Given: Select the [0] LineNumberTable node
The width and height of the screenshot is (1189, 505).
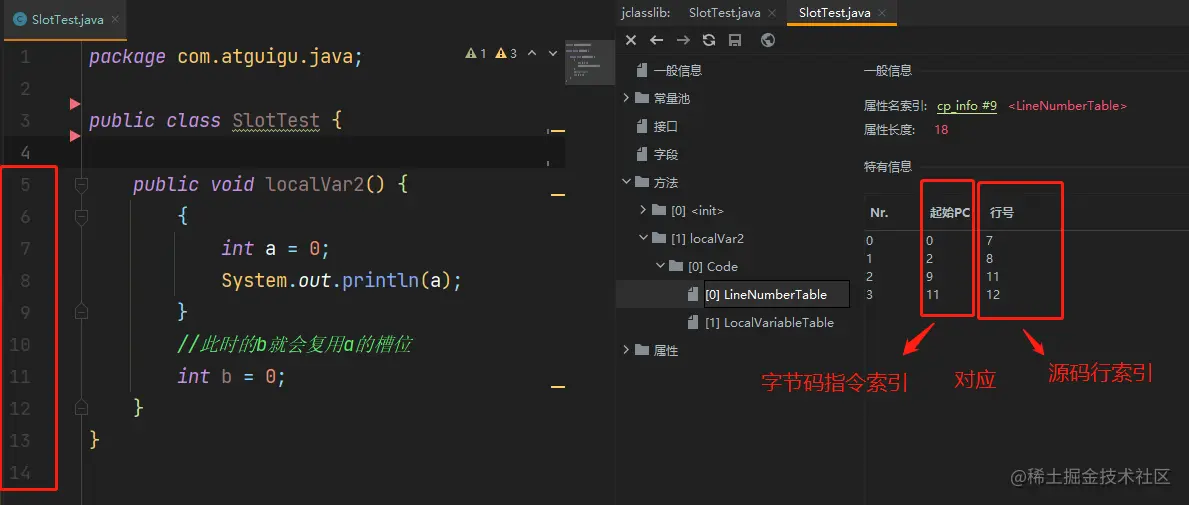Looking at the screenshot, I should click(x=766, y=294).
